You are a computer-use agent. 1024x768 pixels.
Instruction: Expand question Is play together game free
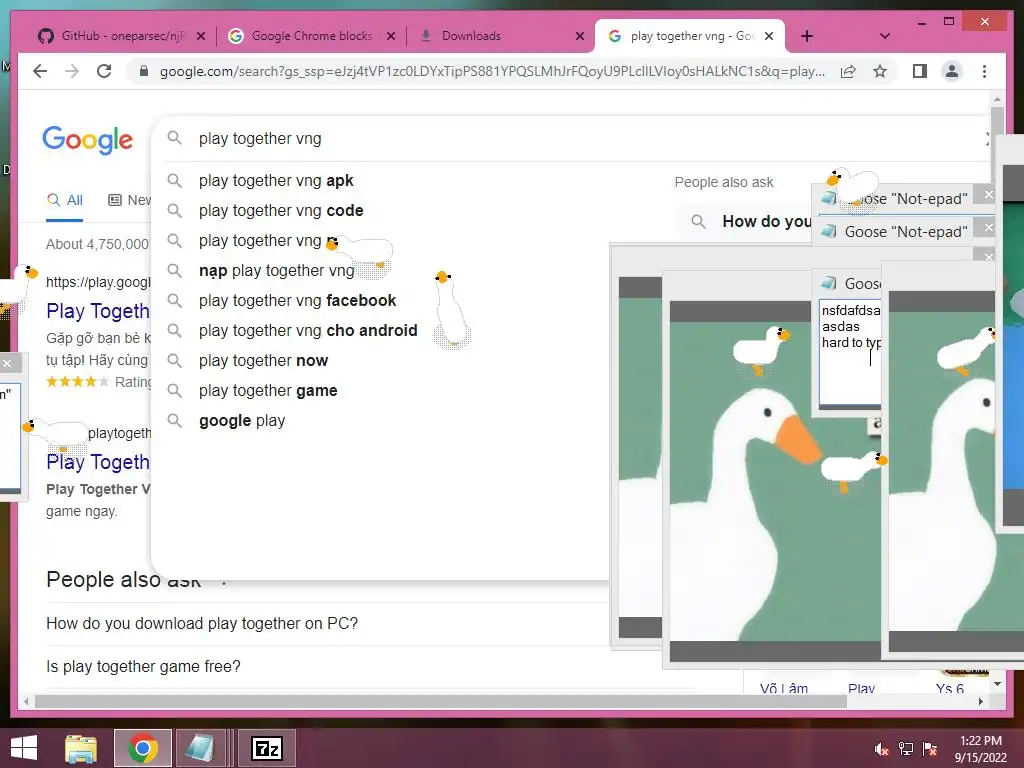coord(143,667)
